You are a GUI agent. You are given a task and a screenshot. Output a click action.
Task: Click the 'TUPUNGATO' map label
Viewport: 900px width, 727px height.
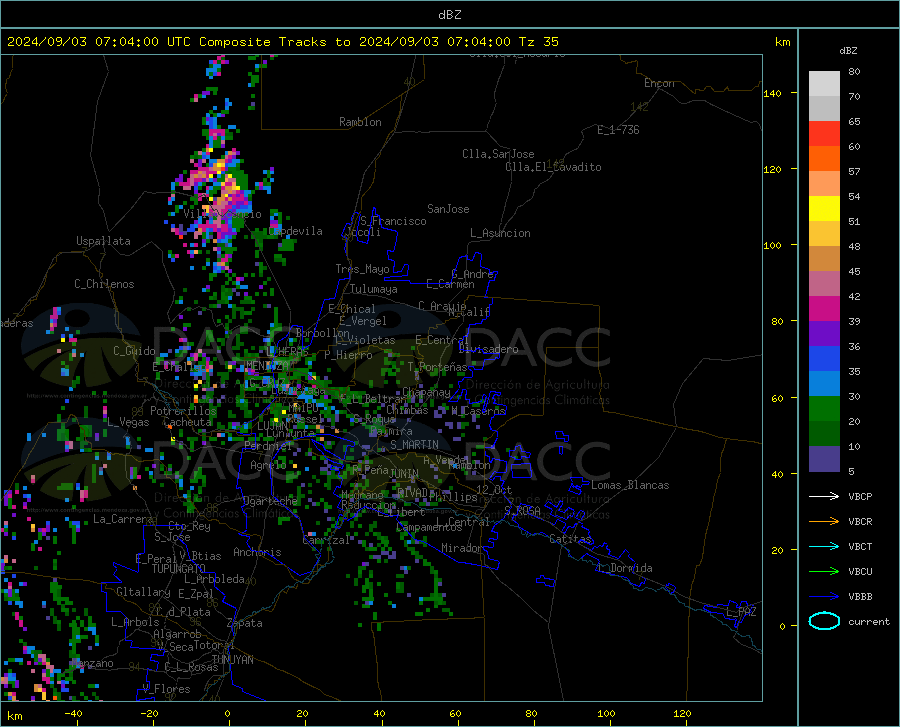click(179, 569)
